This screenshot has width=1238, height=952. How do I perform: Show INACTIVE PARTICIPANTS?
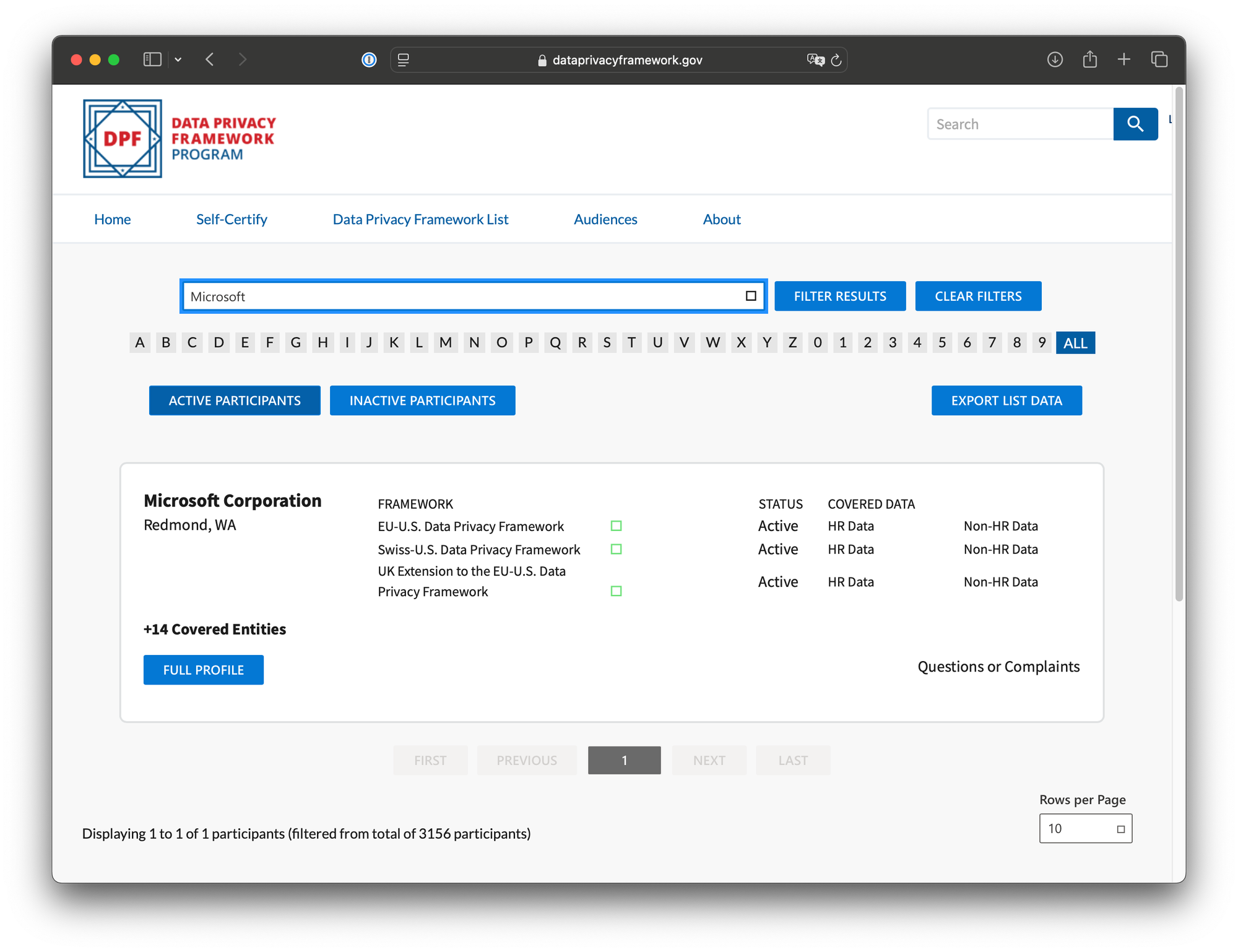click(x=423, y=400)
